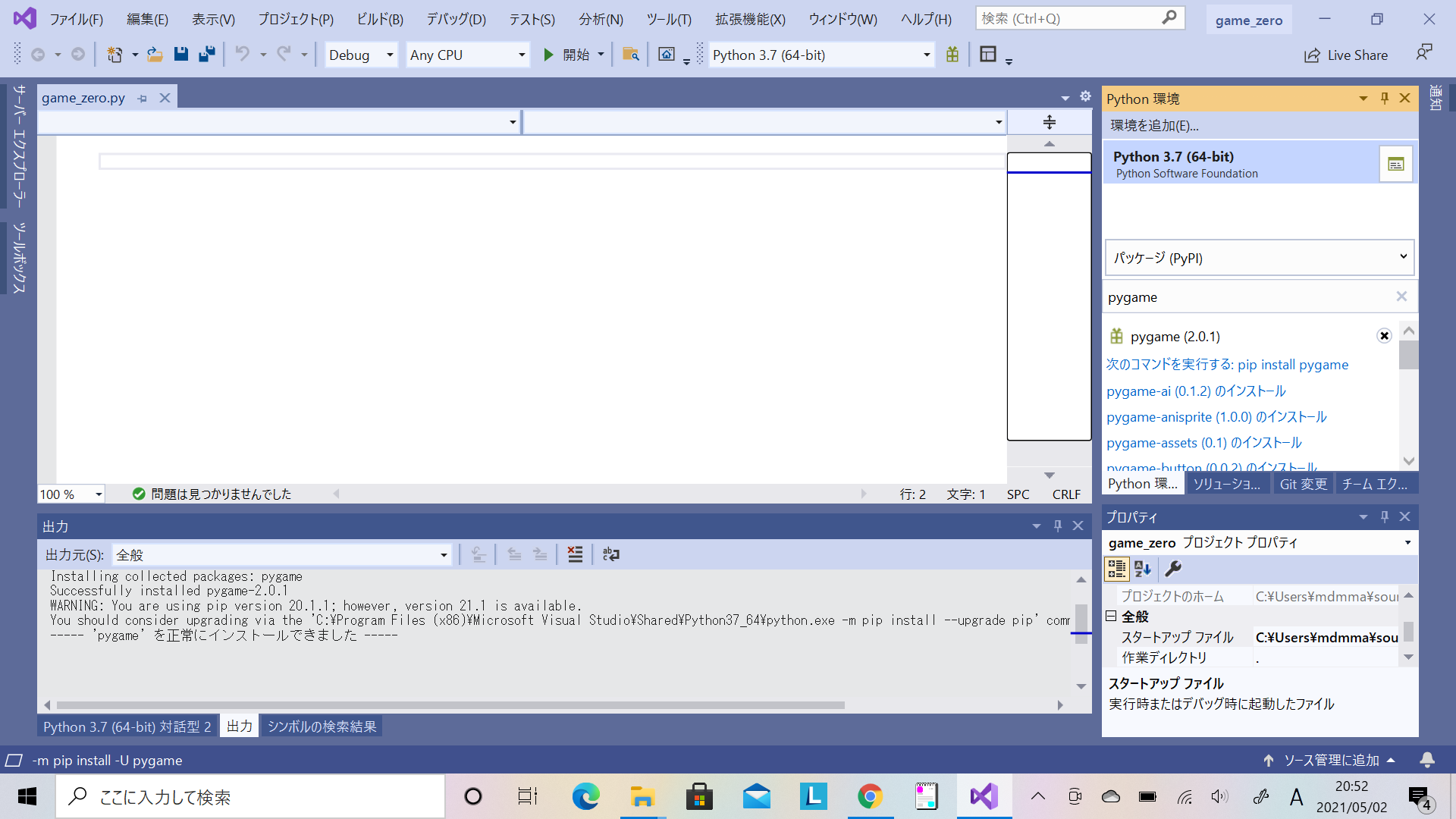Launch Google Chrome from the taskbar
The image size is (1456, 819).
tap(870, 796)
